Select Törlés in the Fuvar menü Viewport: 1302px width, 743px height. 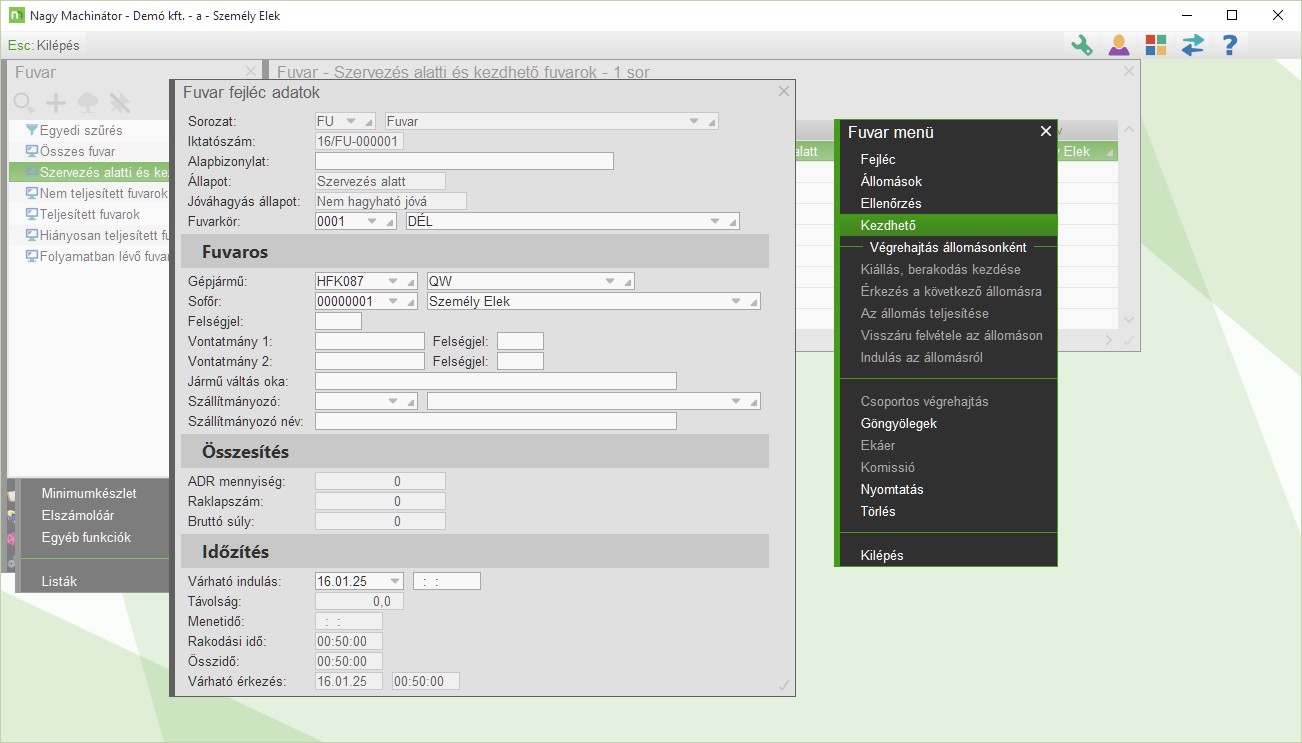(878, 511)
